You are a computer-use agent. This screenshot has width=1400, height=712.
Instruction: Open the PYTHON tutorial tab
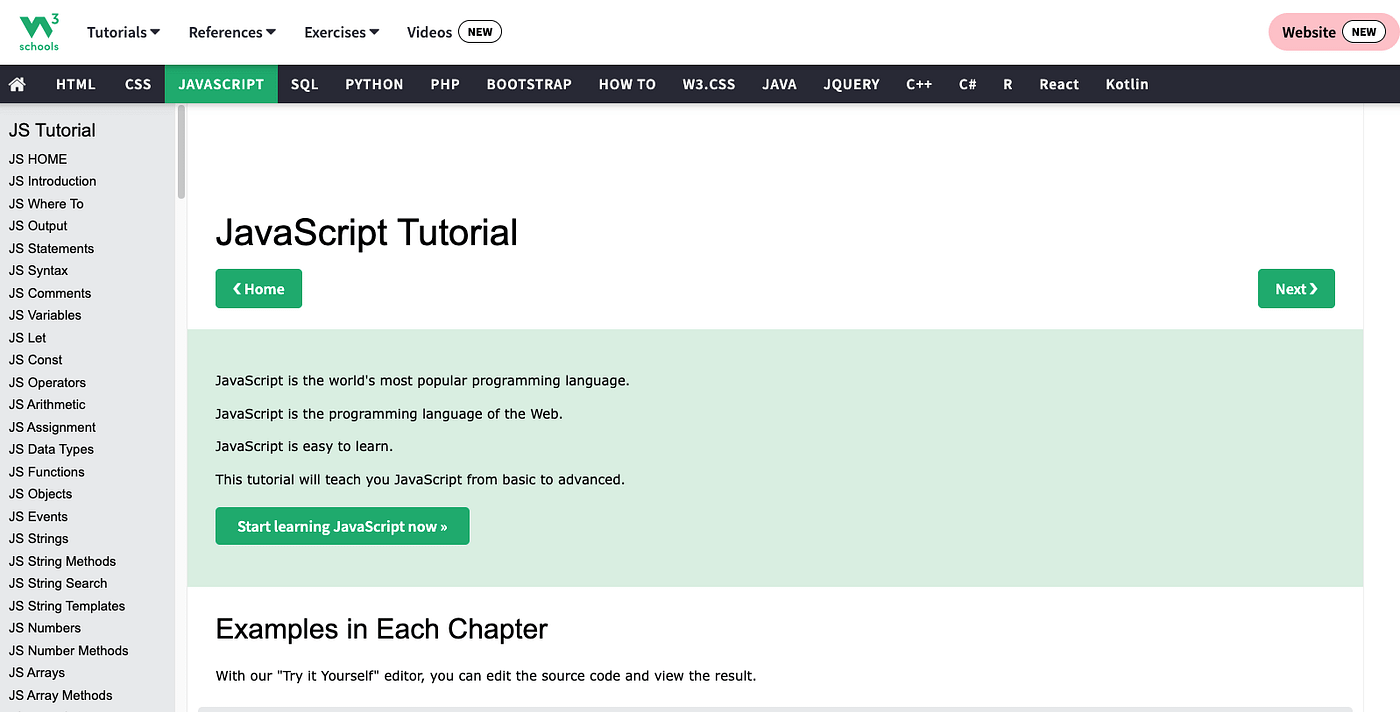click(x=374, y=84)
